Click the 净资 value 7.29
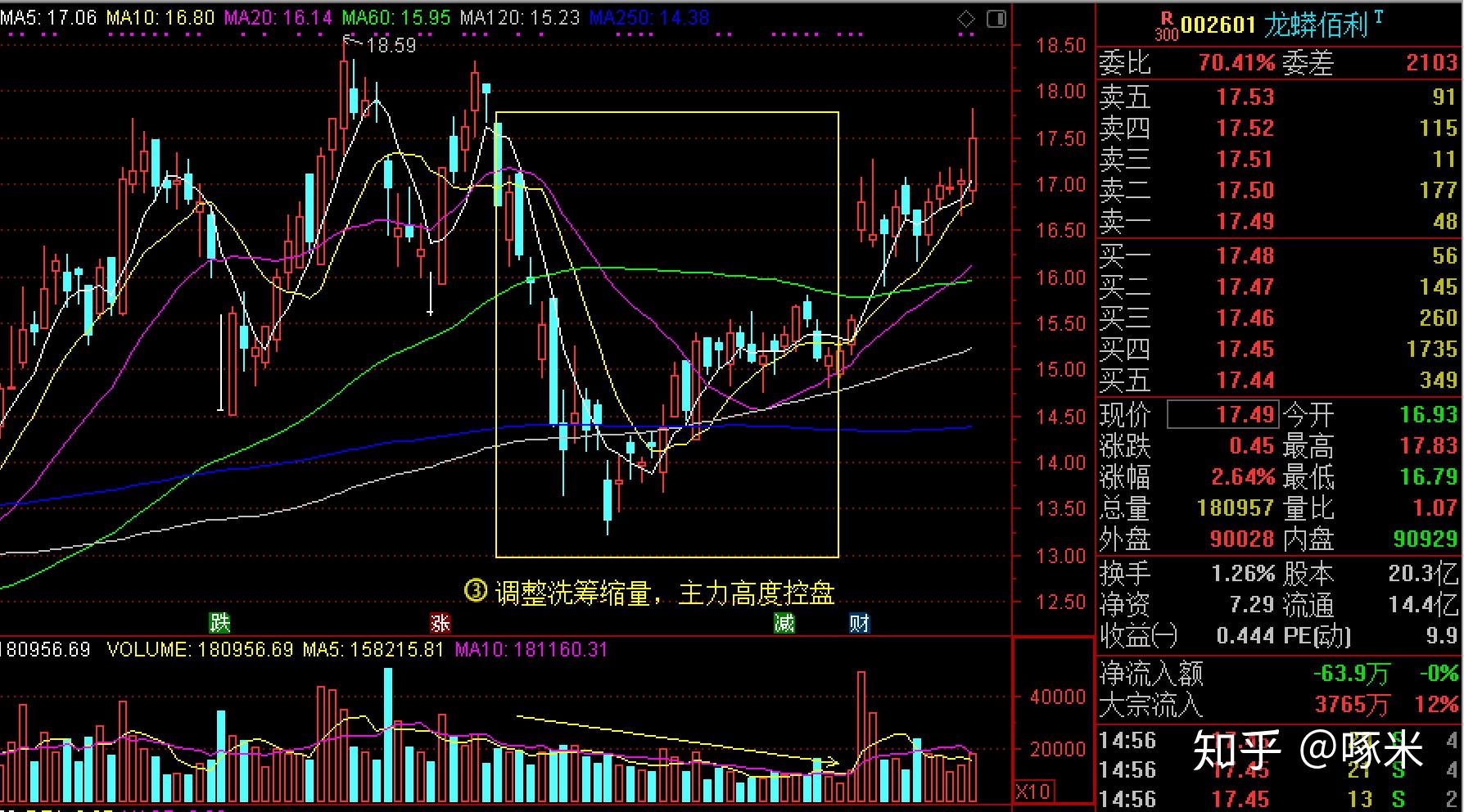1464x812 pixels. 1252,605
